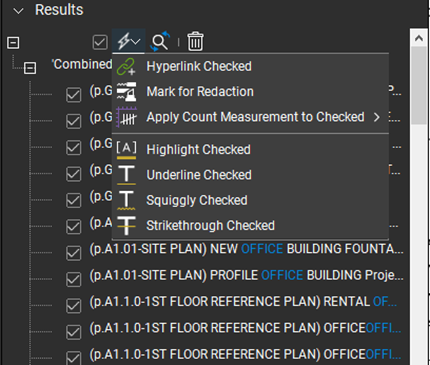This screenshot has width=430, height=365.
Task: Uncheck checkbox beside Underline Checked row
Action: tap(73, 174)
